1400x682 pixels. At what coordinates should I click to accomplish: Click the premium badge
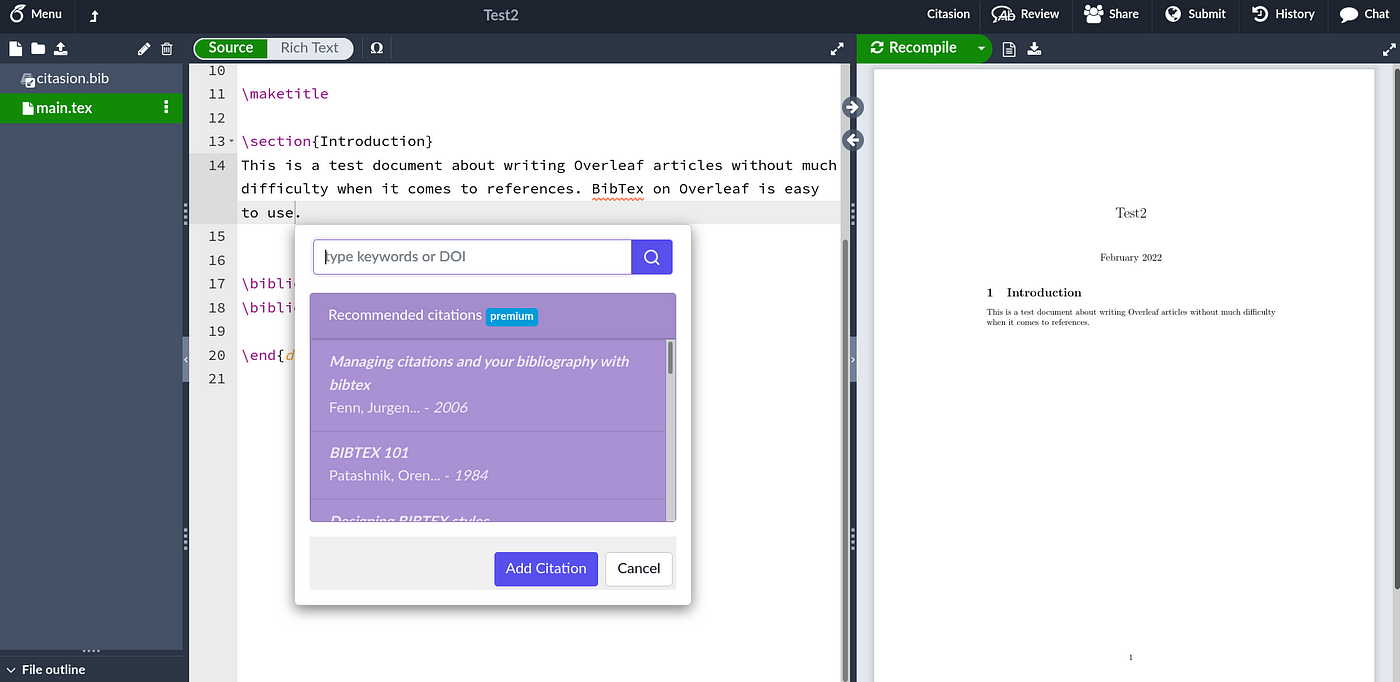click(512, 316)
